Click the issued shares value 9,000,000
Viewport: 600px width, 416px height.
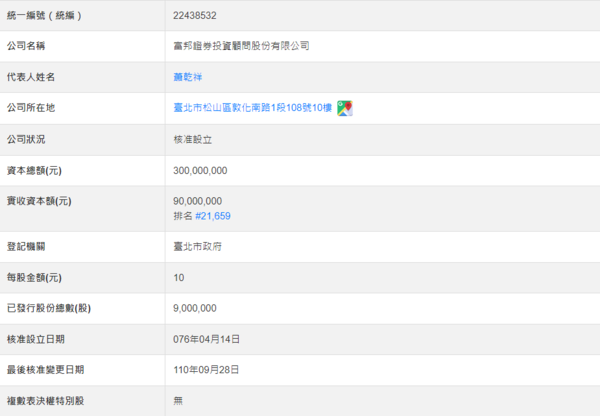point(194,308)
